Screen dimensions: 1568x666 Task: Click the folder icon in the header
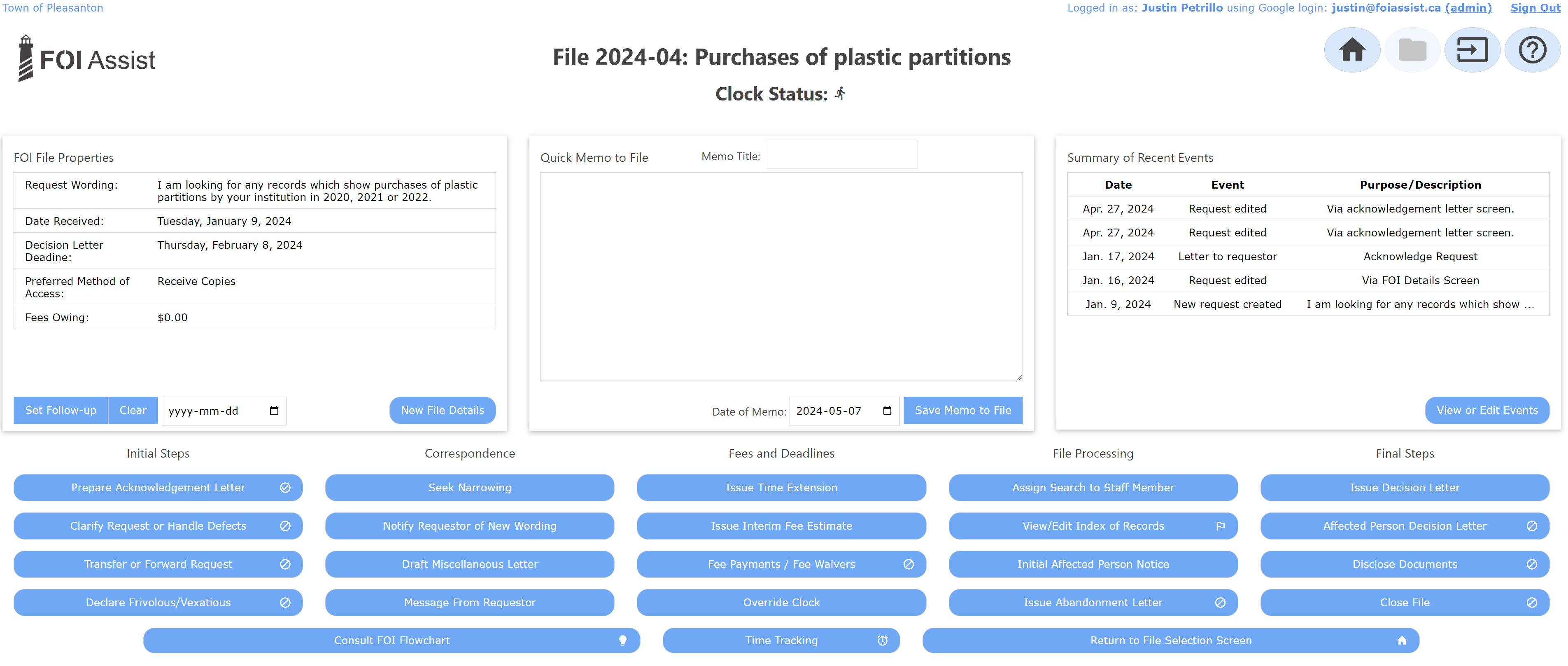[1412, 50]
